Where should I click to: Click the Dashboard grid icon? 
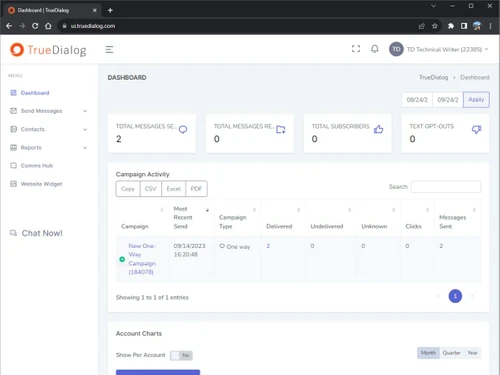click(13, 93)
